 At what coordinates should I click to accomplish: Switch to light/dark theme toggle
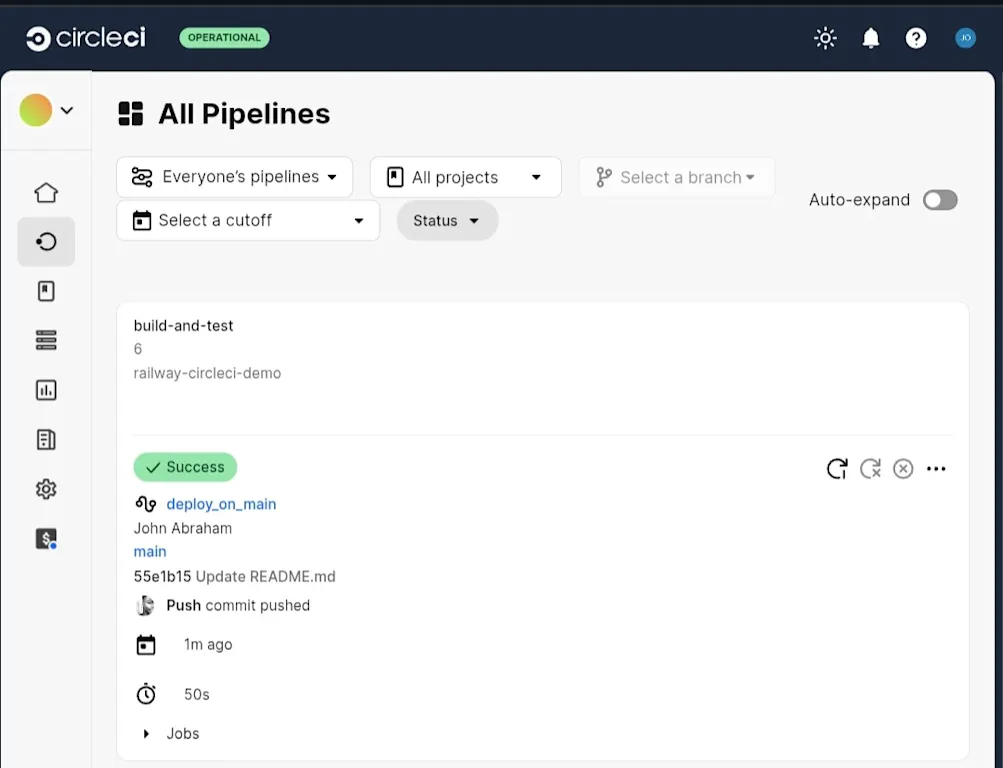point(824,37)
